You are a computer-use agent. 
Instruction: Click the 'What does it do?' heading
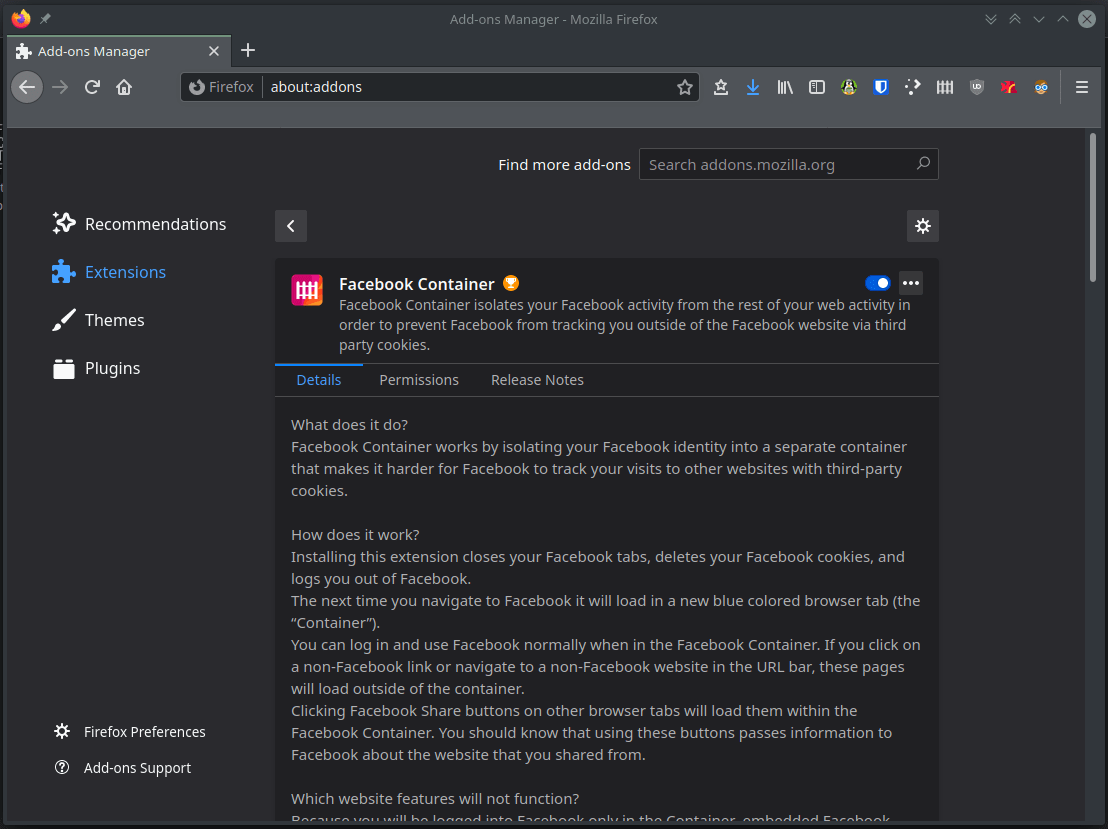click(349, 425)
